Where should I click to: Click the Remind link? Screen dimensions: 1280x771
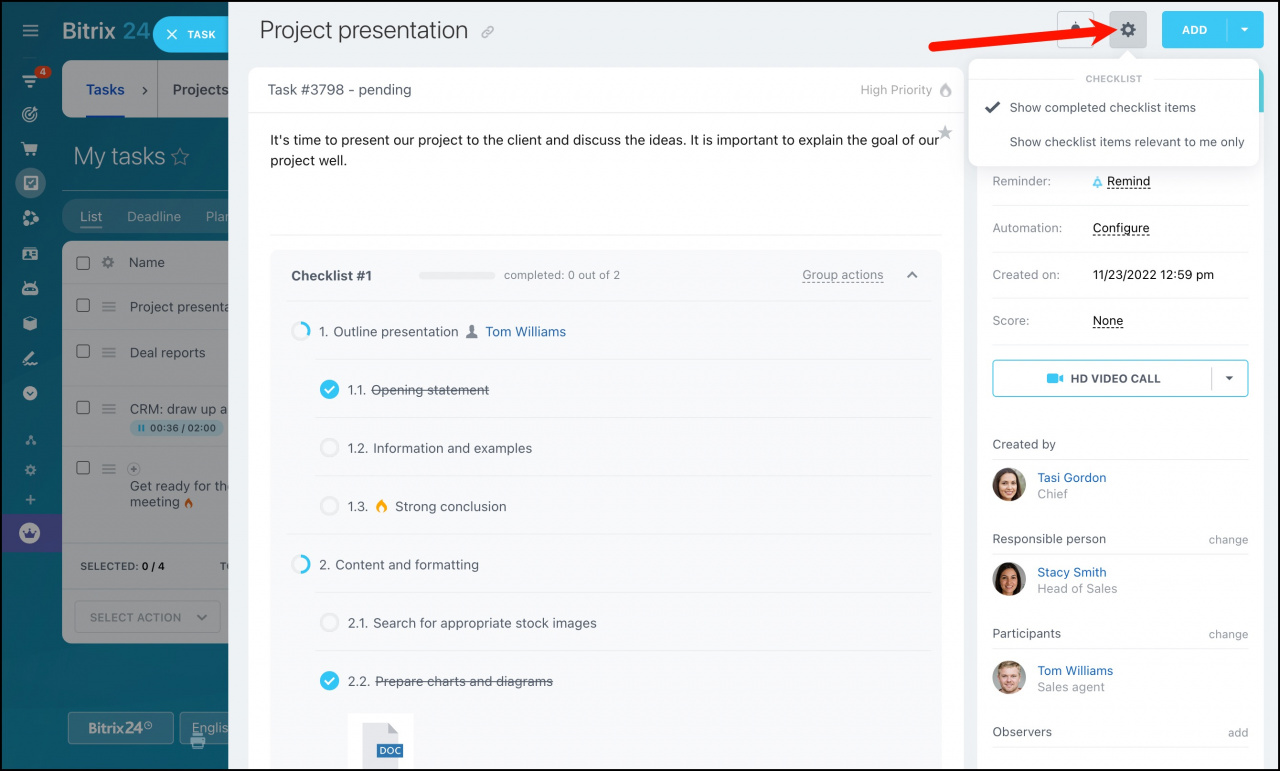point(1128,182)
